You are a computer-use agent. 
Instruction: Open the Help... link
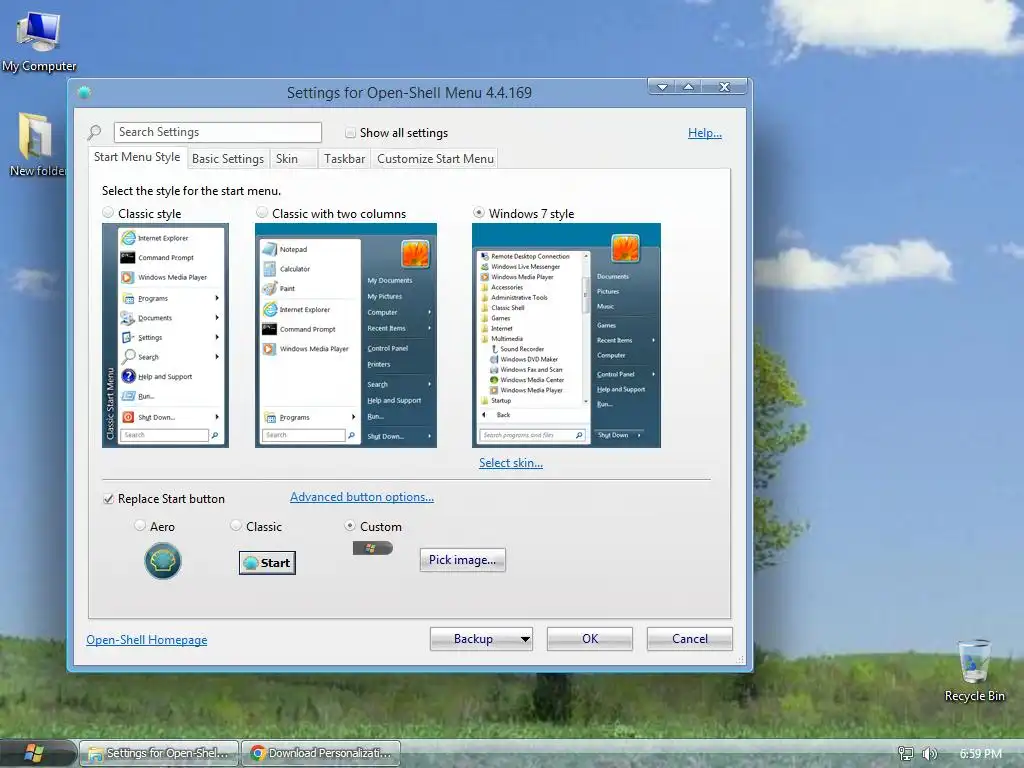[705, 133]
